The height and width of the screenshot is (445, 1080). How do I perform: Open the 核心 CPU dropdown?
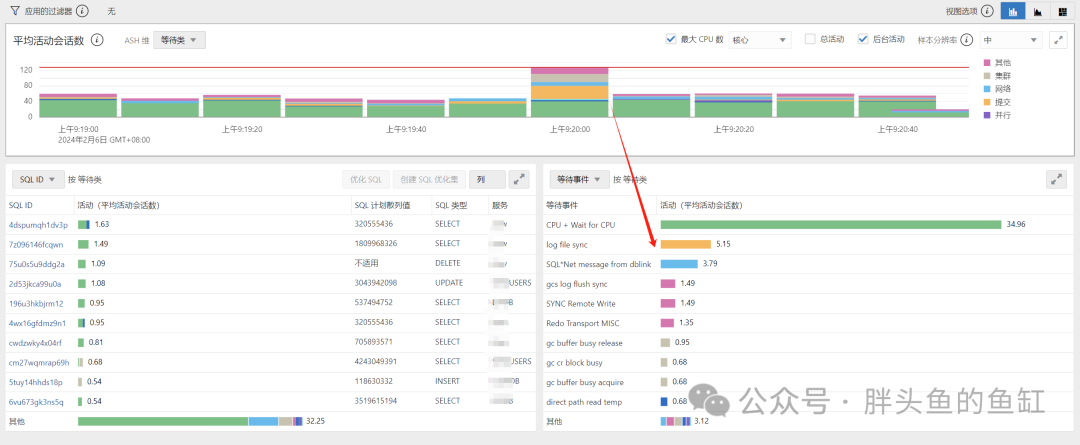coord(760,40)
